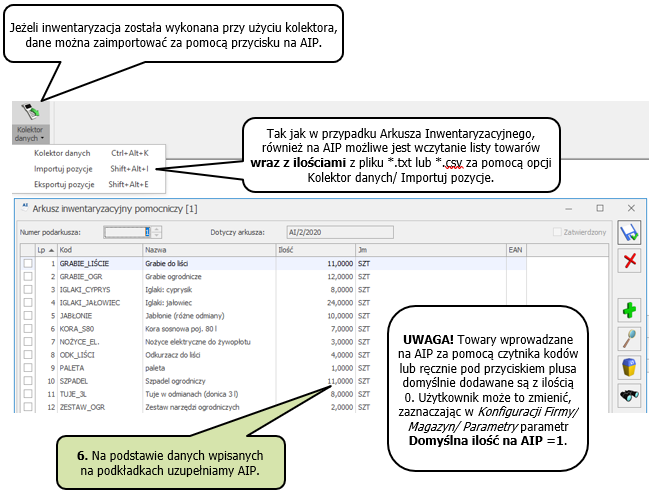Screen dimensions: 661x502
Task: Check the box for GRABIE_LIŚCIE row
Action: pos(28,263)
